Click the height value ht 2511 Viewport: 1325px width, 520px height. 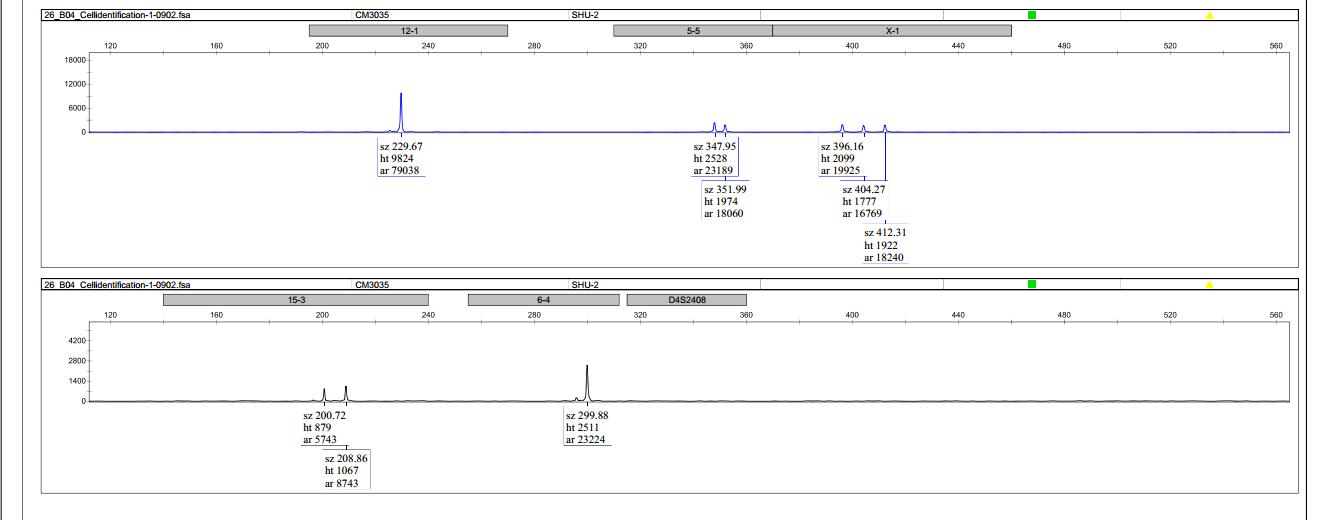(x=583, y=427)
